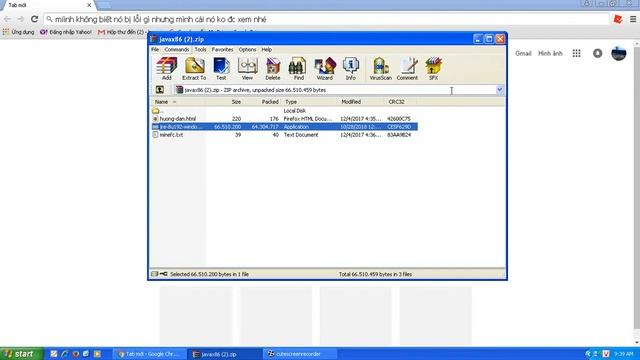Image resolution: width=640 pixels, height=360 pixels.
Task: Open the Tools menu
Action: (x=200, y=49)
